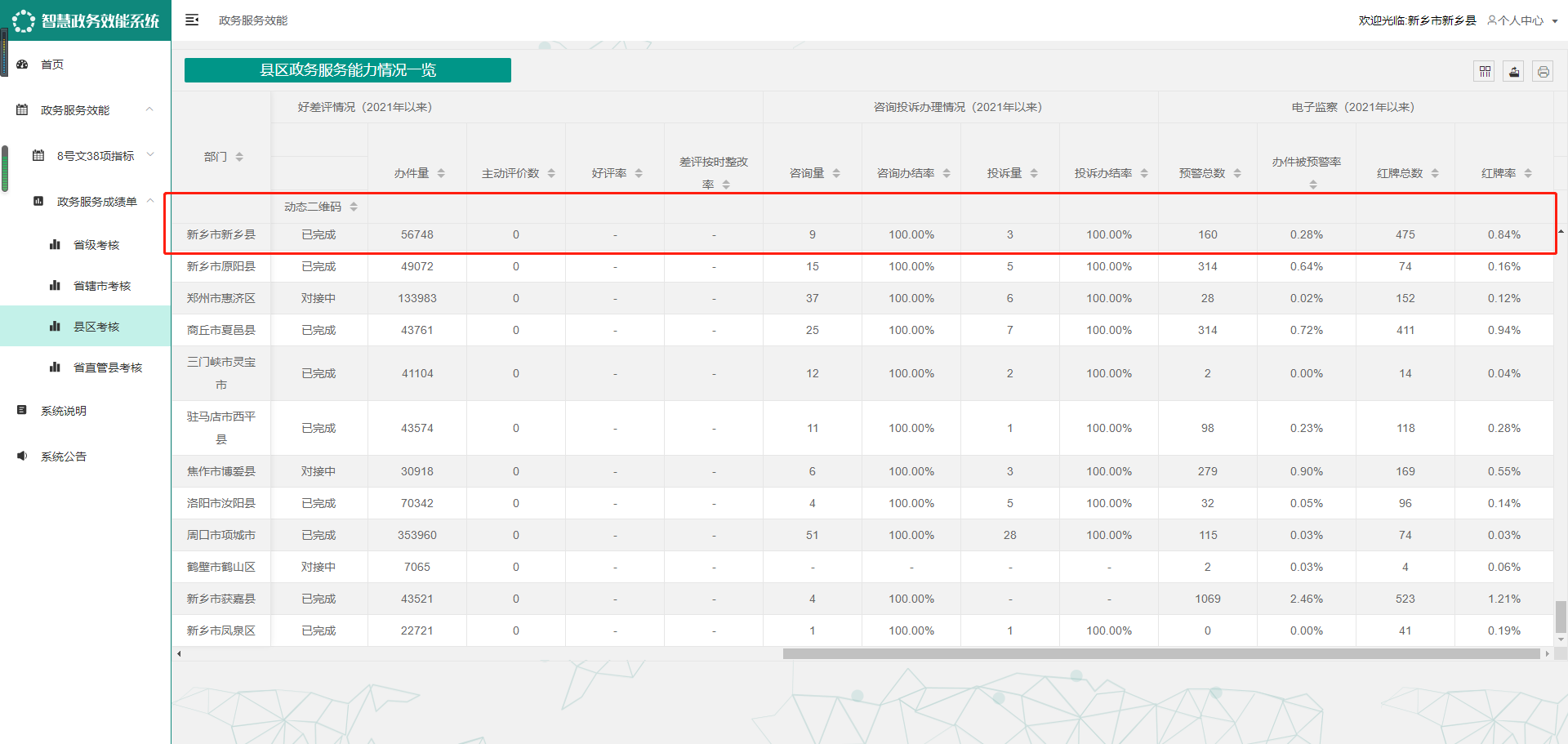This screenshot has height=744, width=1568.
Task: Collapse the 政务服务效能 sidebar menu
Action: point(149,109)
